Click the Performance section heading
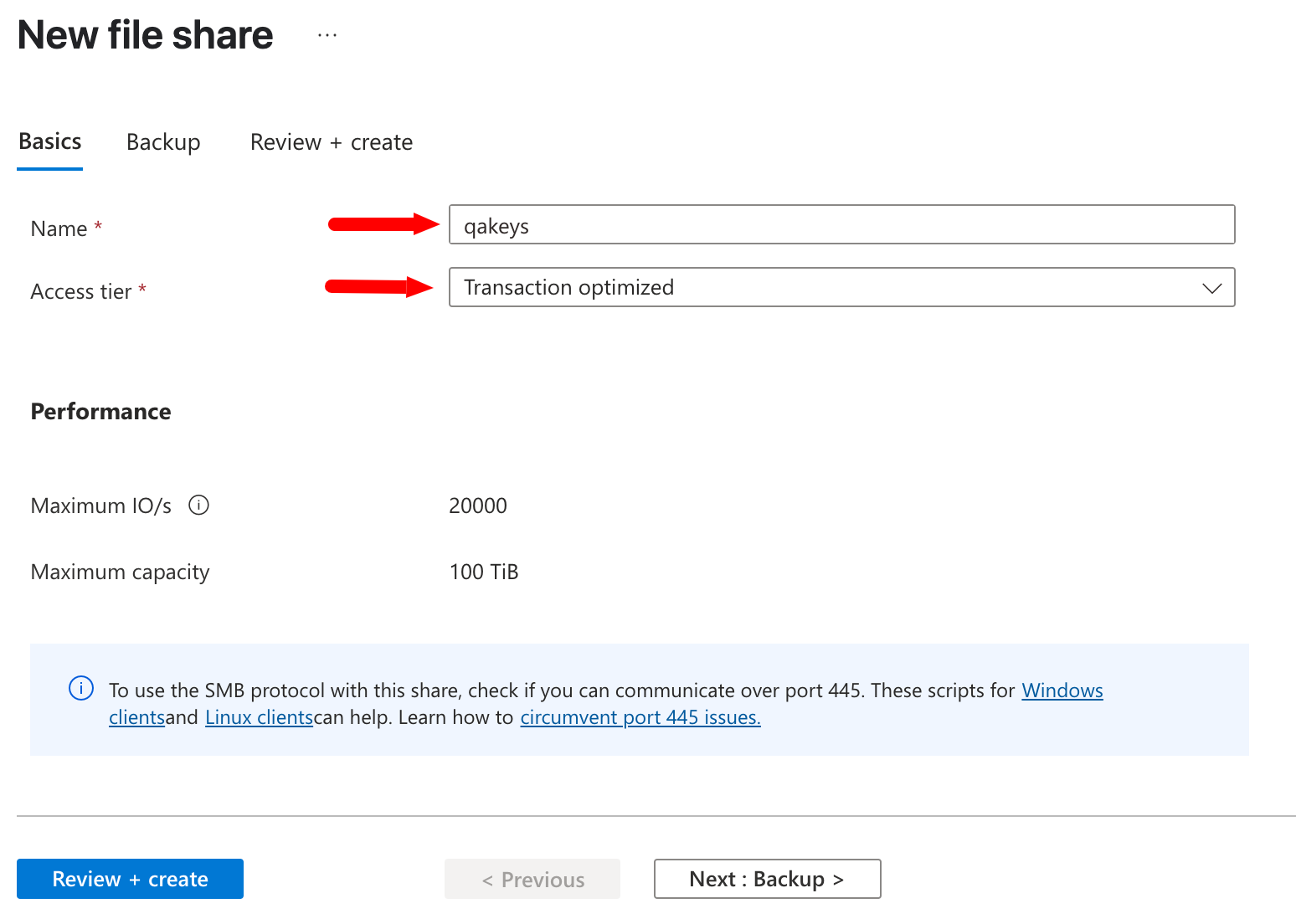The image size is (1296, 924). point(100,412)
